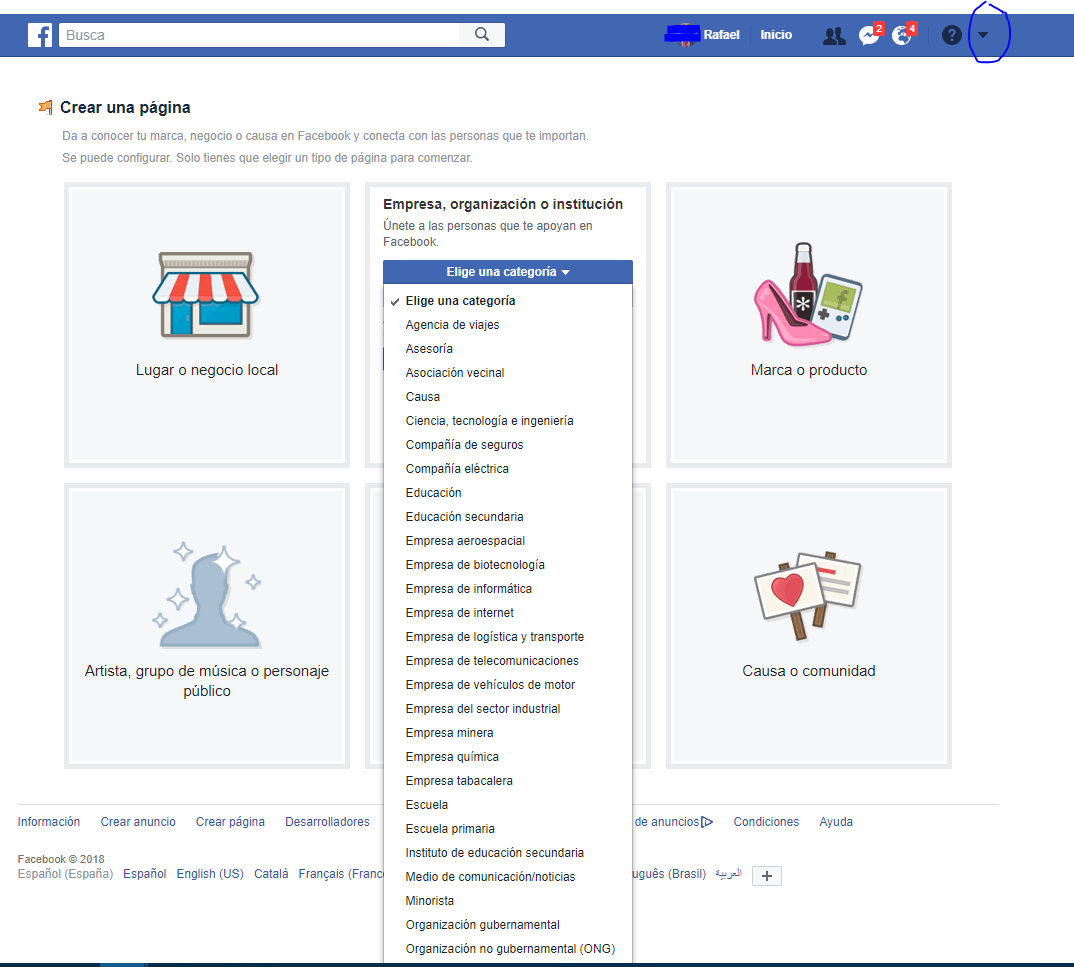This screenshot has height=967, width=1074.
Task: Collapse the Elige una categoría dropdown
Action: click(x=508, y=272)
